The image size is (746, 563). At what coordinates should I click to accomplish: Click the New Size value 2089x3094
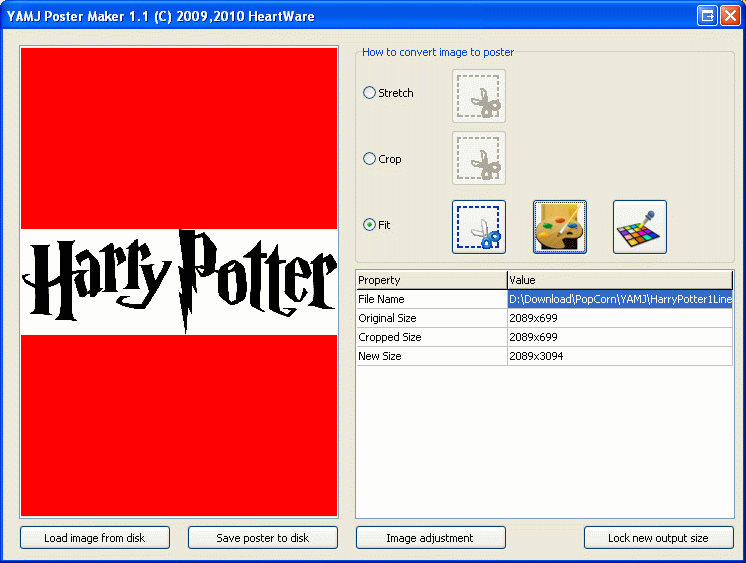[620, 356]
